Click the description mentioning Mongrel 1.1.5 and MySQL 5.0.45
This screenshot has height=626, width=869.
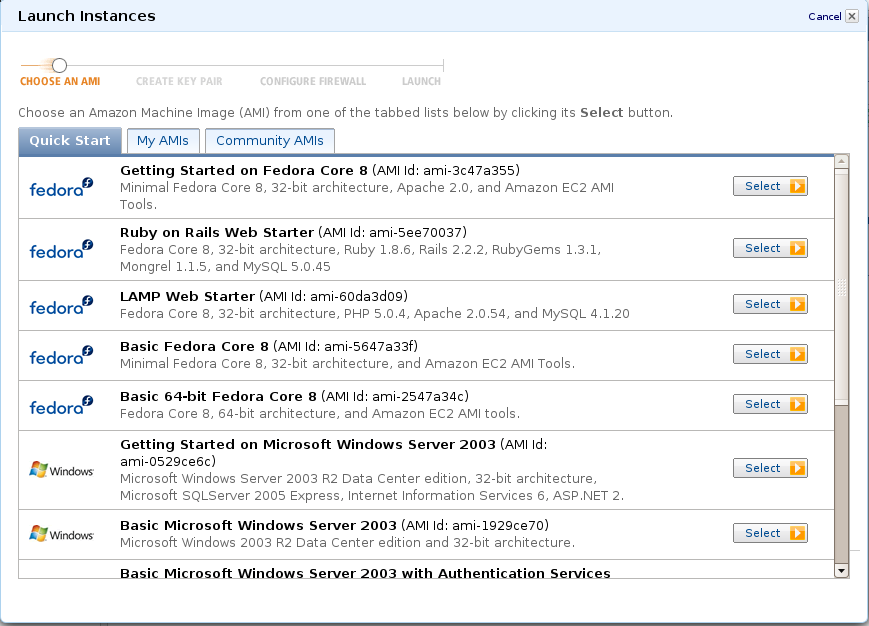(360, 258)
